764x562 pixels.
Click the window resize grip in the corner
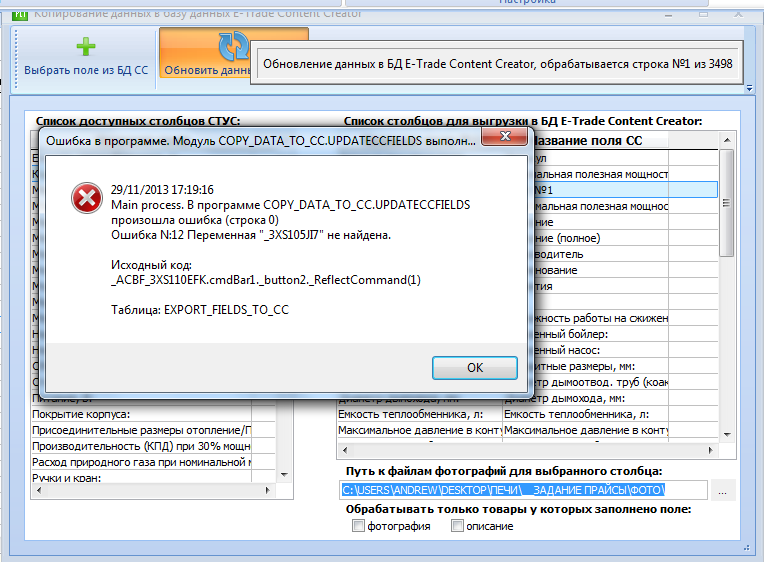(x=746, y=548)
